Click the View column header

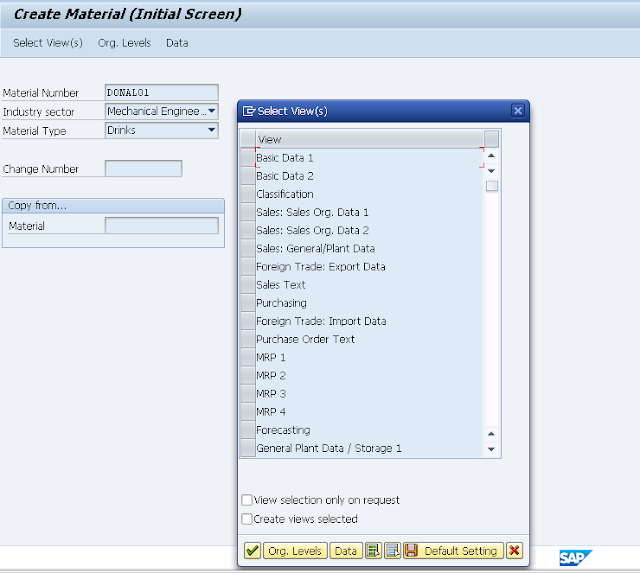369,139
